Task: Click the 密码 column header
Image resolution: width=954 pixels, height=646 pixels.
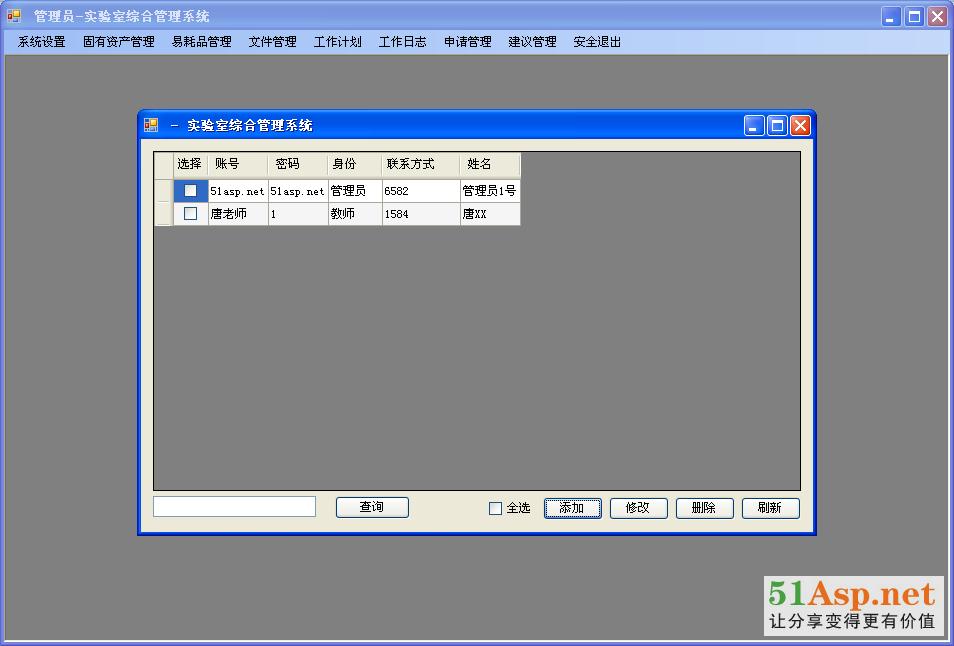Action: 298,164
